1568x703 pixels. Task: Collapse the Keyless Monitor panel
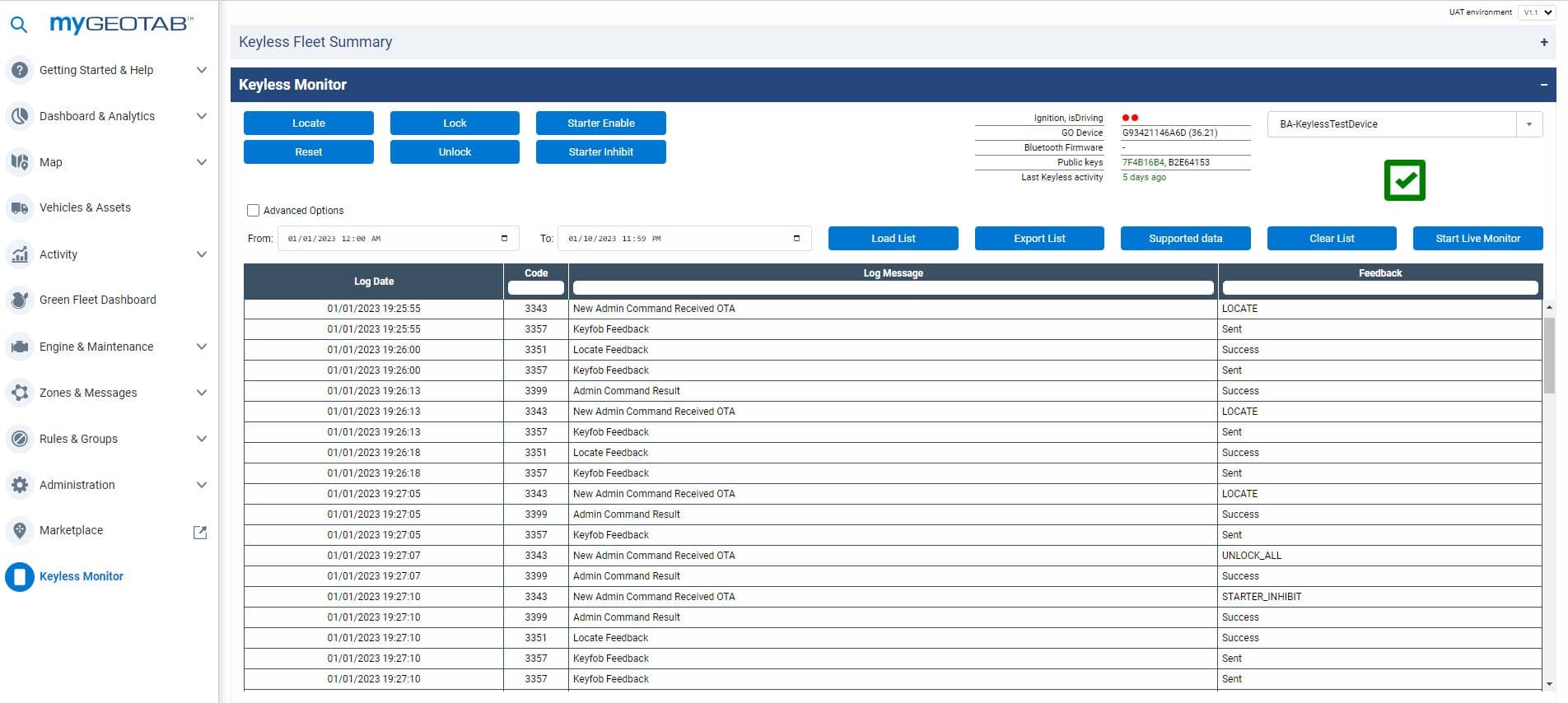pyautogui.click(x=1544, y=85)
